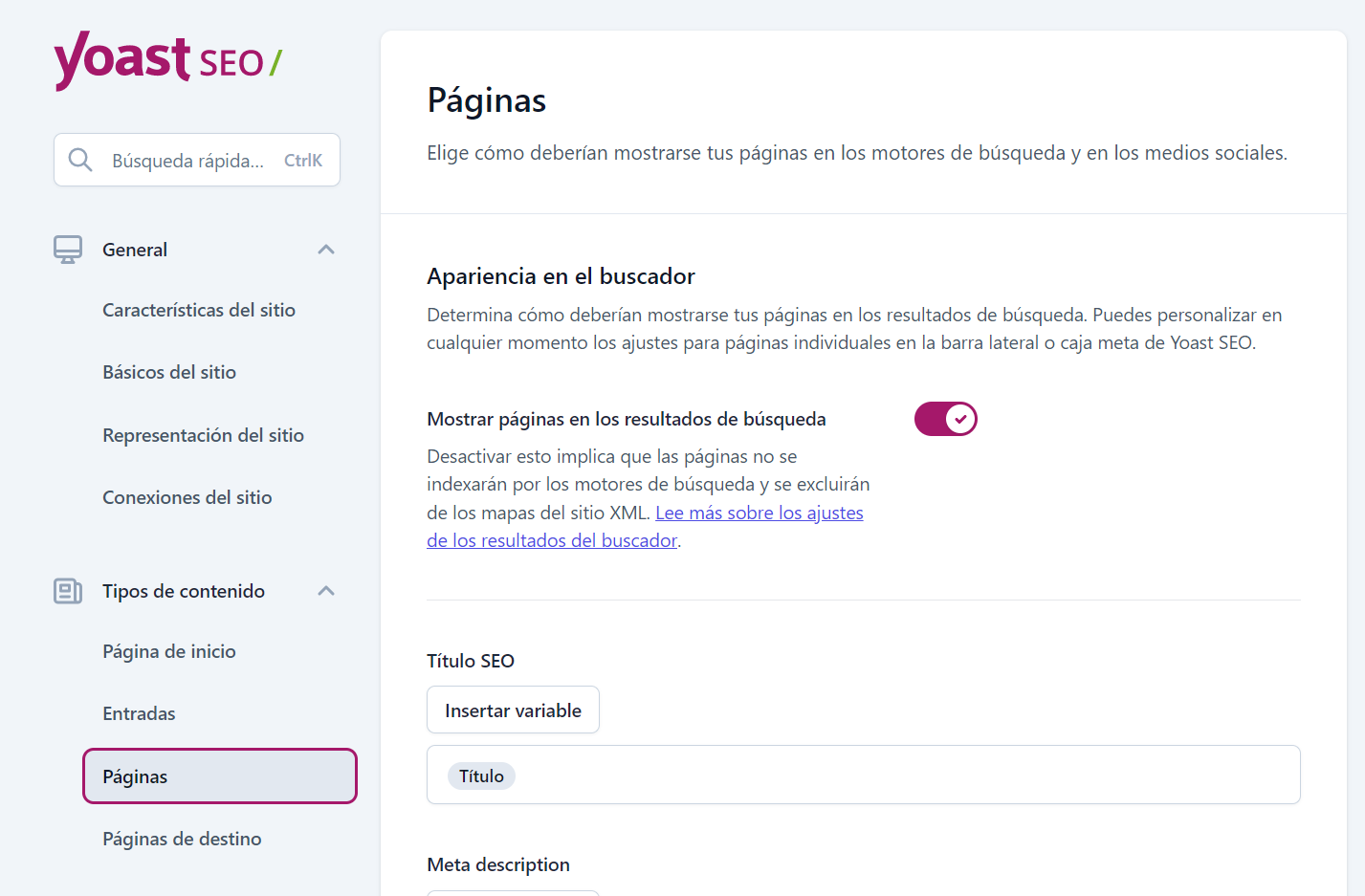Click the Título SEO label

click(471, 661)
